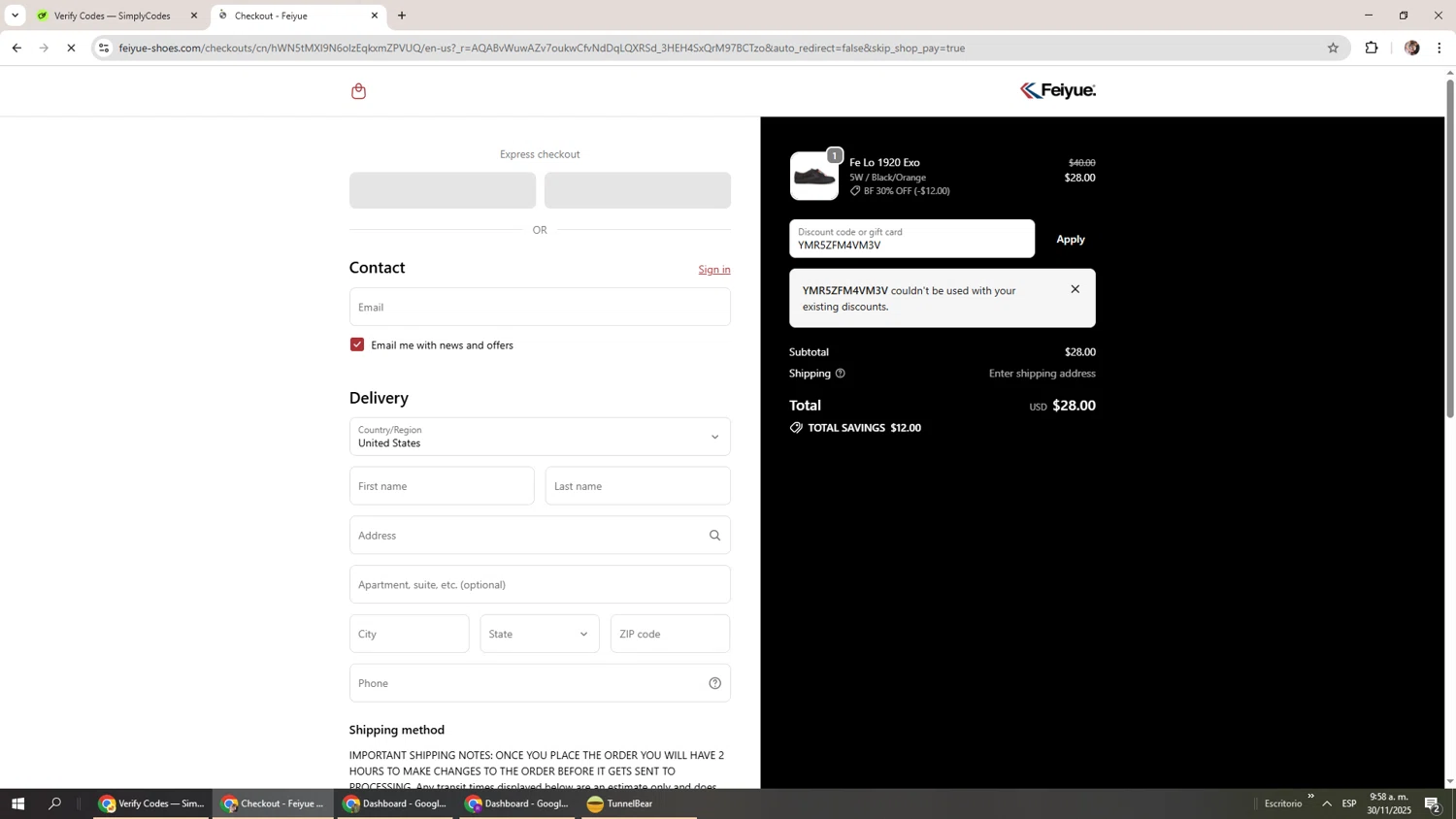Open a new browser tab
This screenshot has height=819, width=1456.
click(402, 16)
